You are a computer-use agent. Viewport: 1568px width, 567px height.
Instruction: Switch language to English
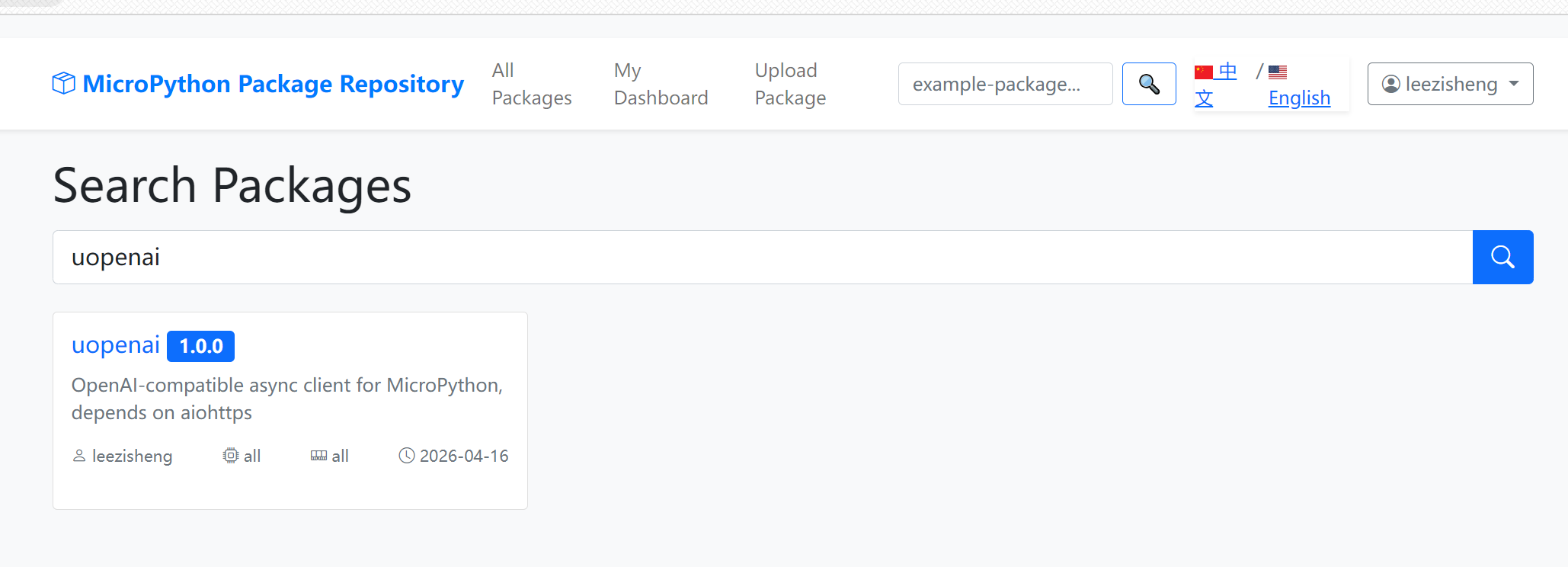pyautogui.click(x=1299, y=98)
